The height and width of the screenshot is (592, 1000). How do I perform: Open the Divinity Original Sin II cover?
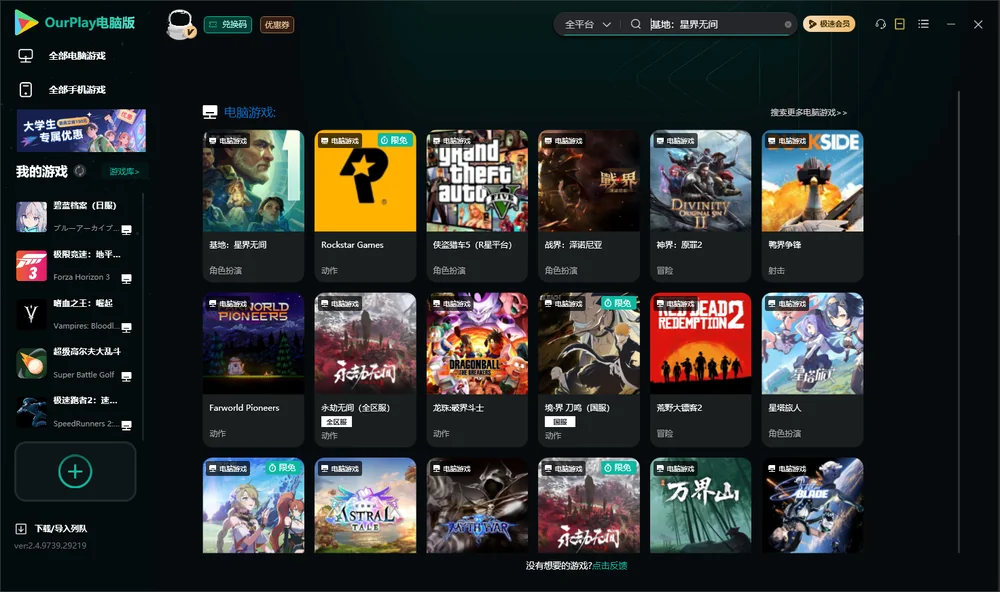click(x=700, y=181)
